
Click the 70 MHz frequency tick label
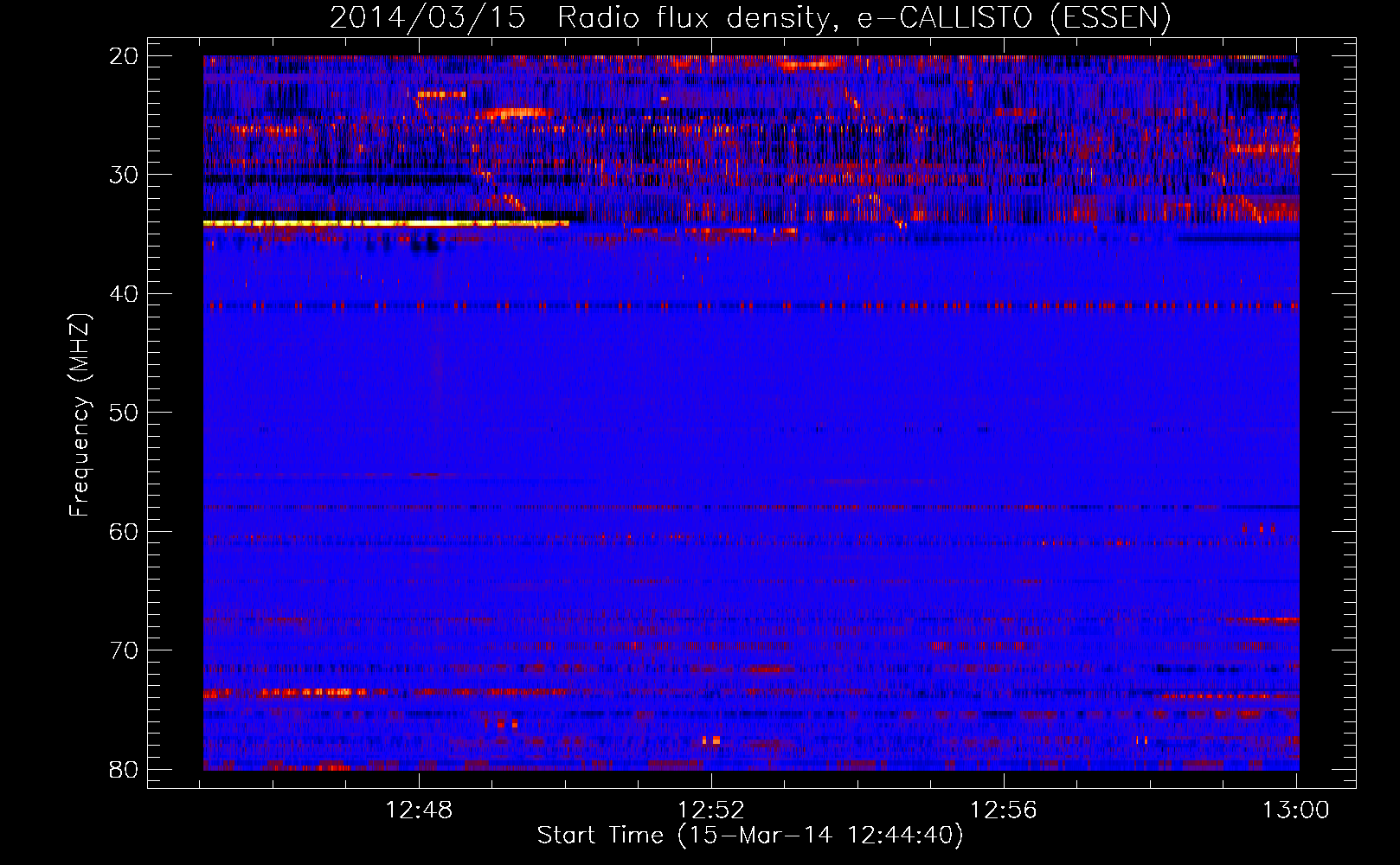[x=124, y=650]
